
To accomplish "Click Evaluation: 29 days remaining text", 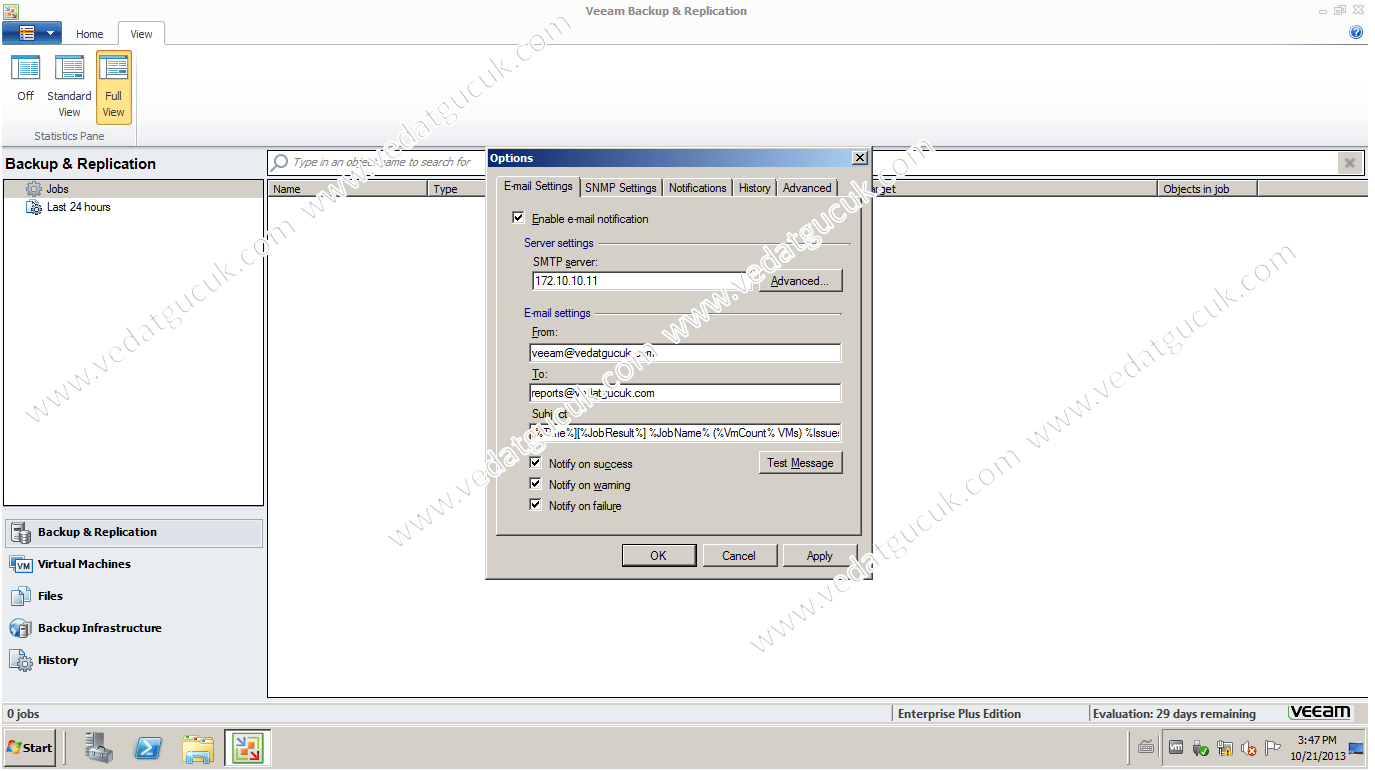I will [x=1174, y=714].
